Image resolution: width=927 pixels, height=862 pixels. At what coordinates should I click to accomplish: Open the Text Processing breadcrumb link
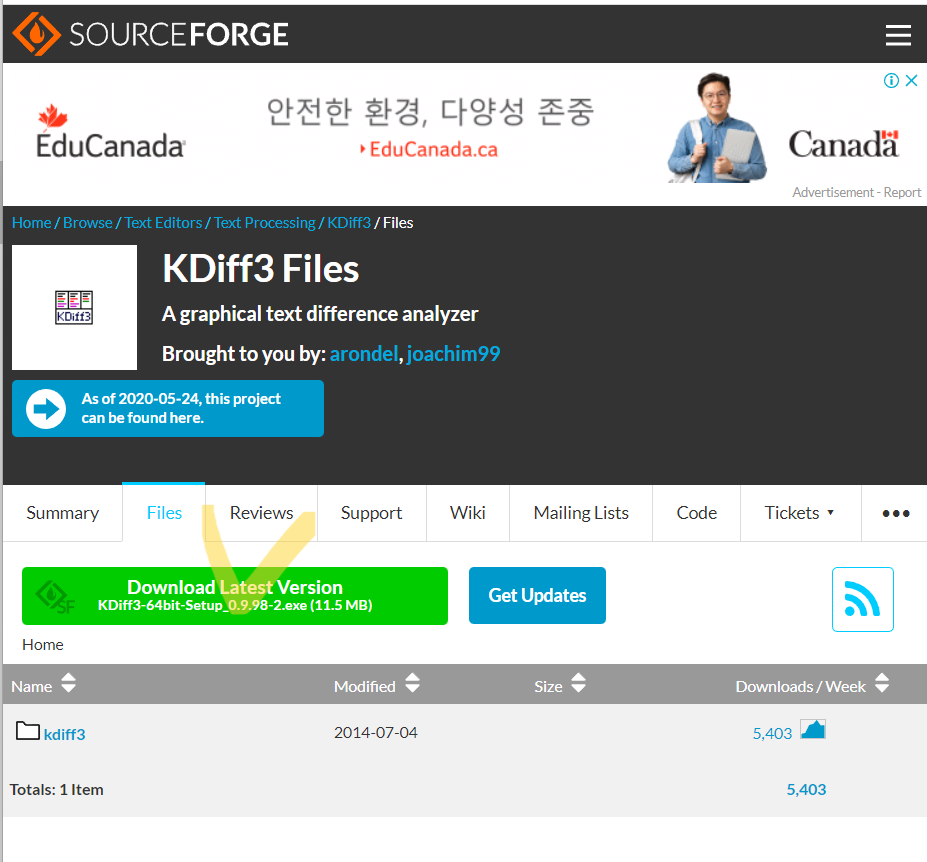tap(264, 223)
